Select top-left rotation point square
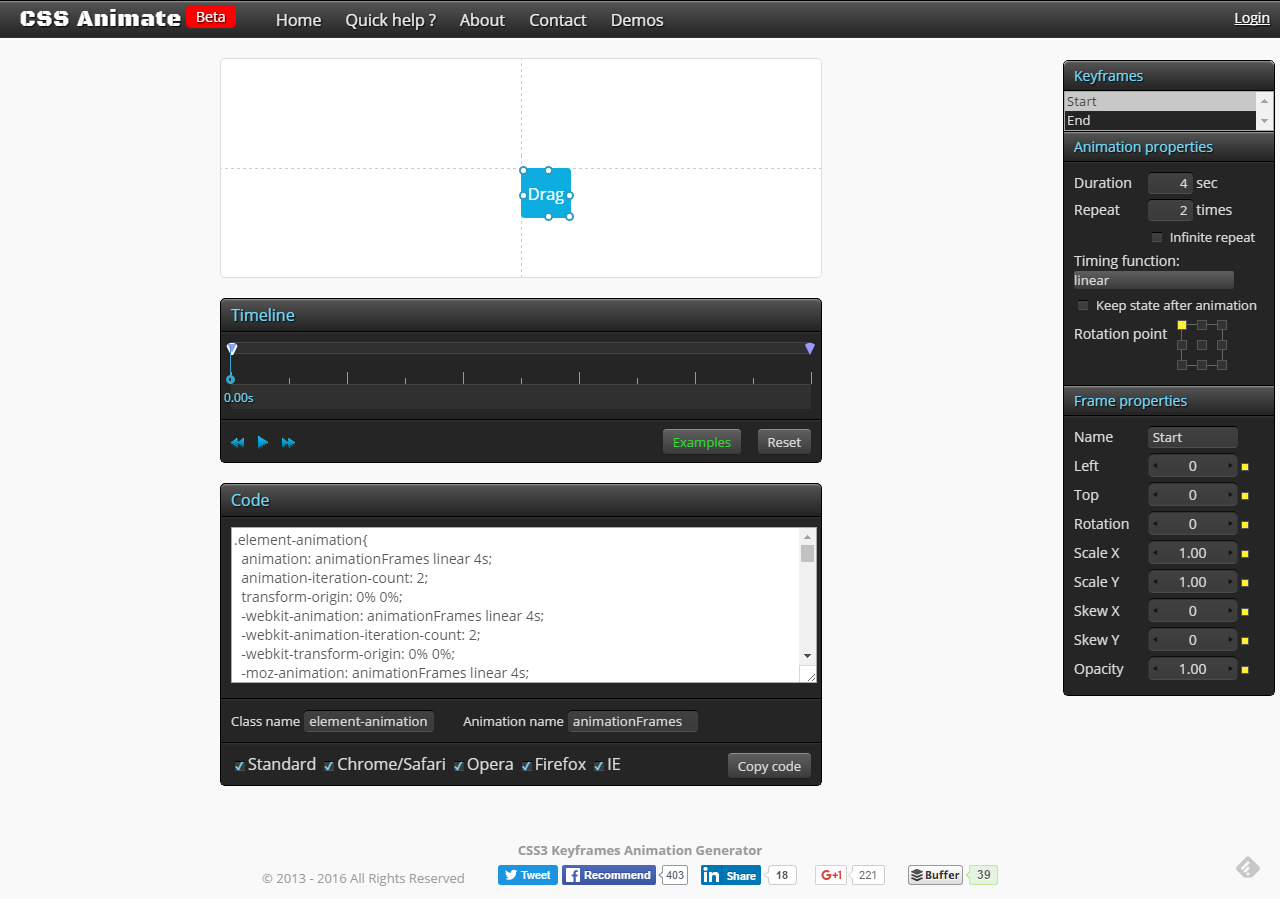 (1182, 325)
